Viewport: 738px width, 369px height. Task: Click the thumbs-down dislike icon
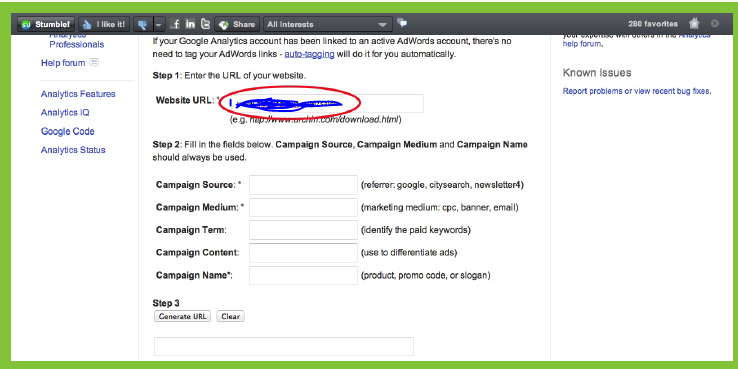click(x=142, y=24)
